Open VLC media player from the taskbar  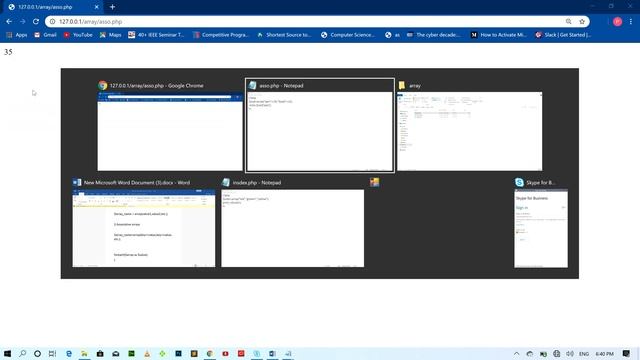147,353
